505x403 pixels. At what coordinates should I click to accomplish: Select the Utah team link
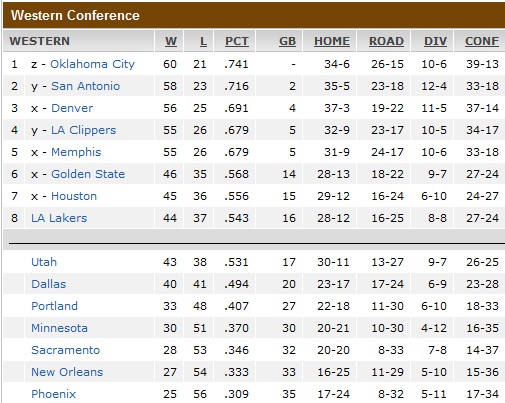pyautogui.click(x=44, y=262)
